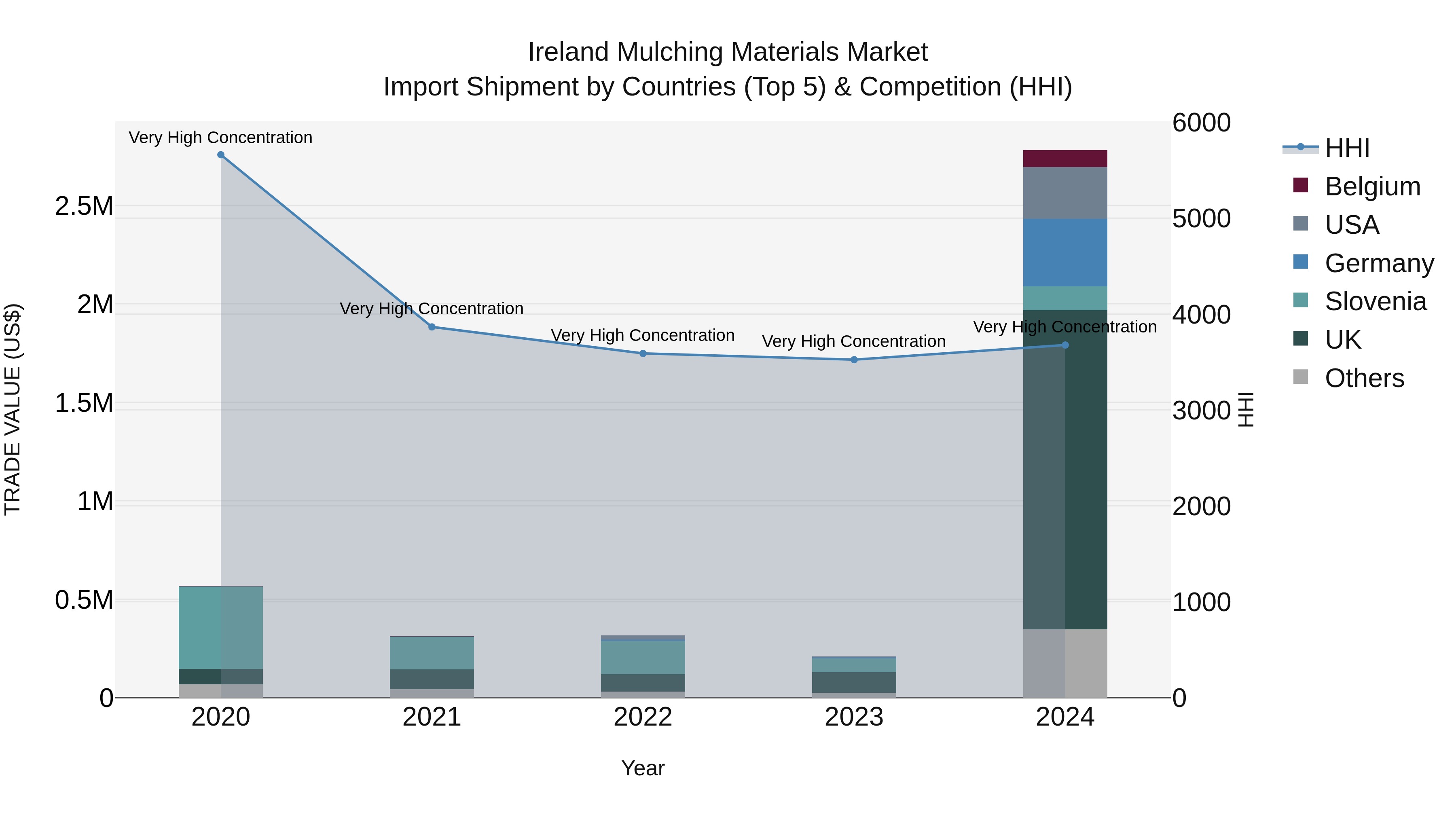Select the 2024 HHI data point

click(1065, 345)
